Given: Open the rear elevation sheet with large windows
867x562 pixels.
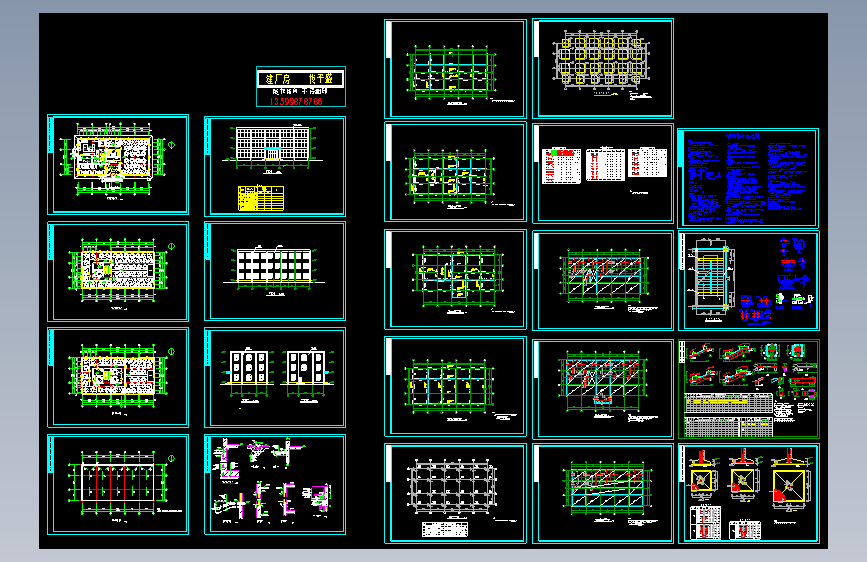Looking at the screenshot, I should tap(275, 271).
